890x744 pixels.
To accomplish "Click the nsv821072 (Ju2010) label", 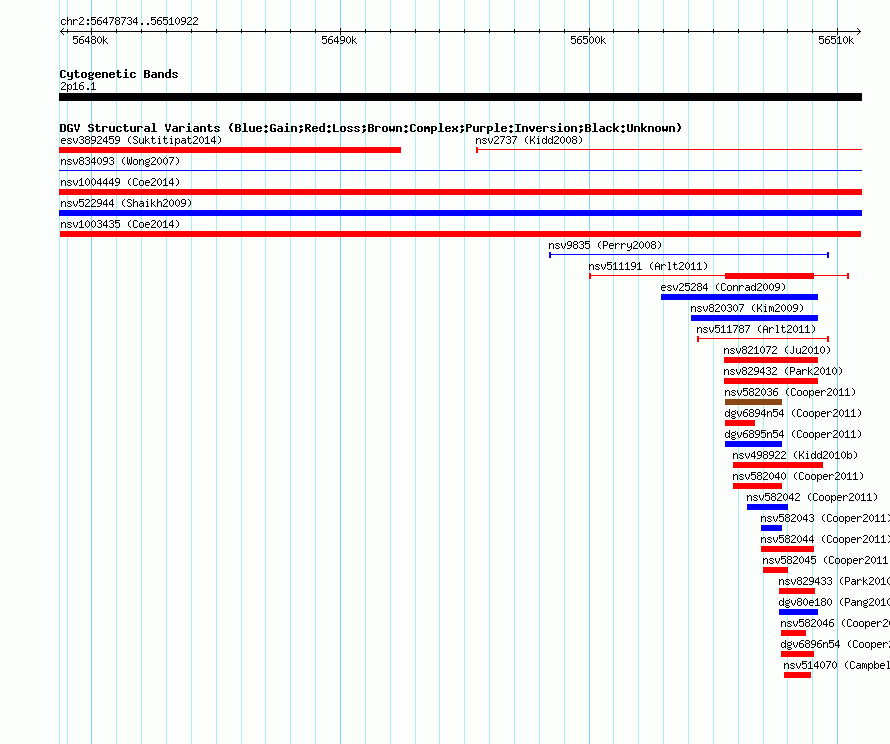I will tap(777, 350).
